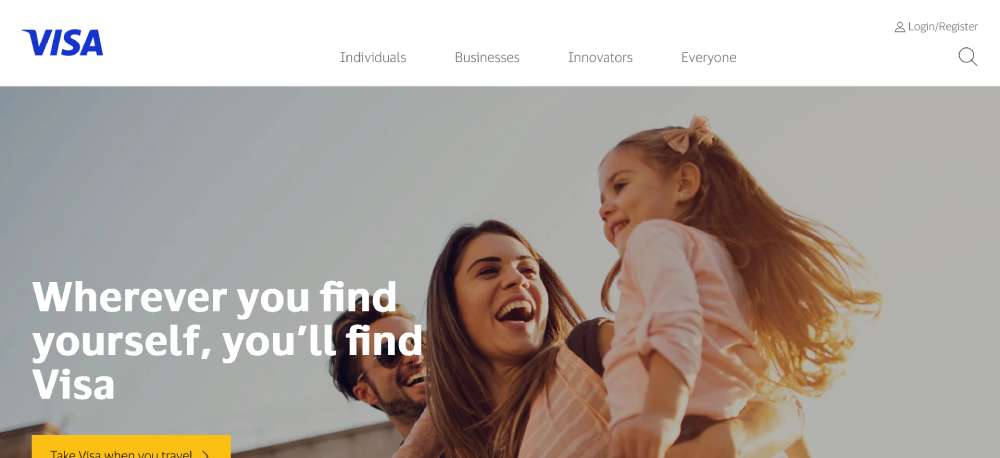Click the laughing woman's face in the banner

[502, 295]
